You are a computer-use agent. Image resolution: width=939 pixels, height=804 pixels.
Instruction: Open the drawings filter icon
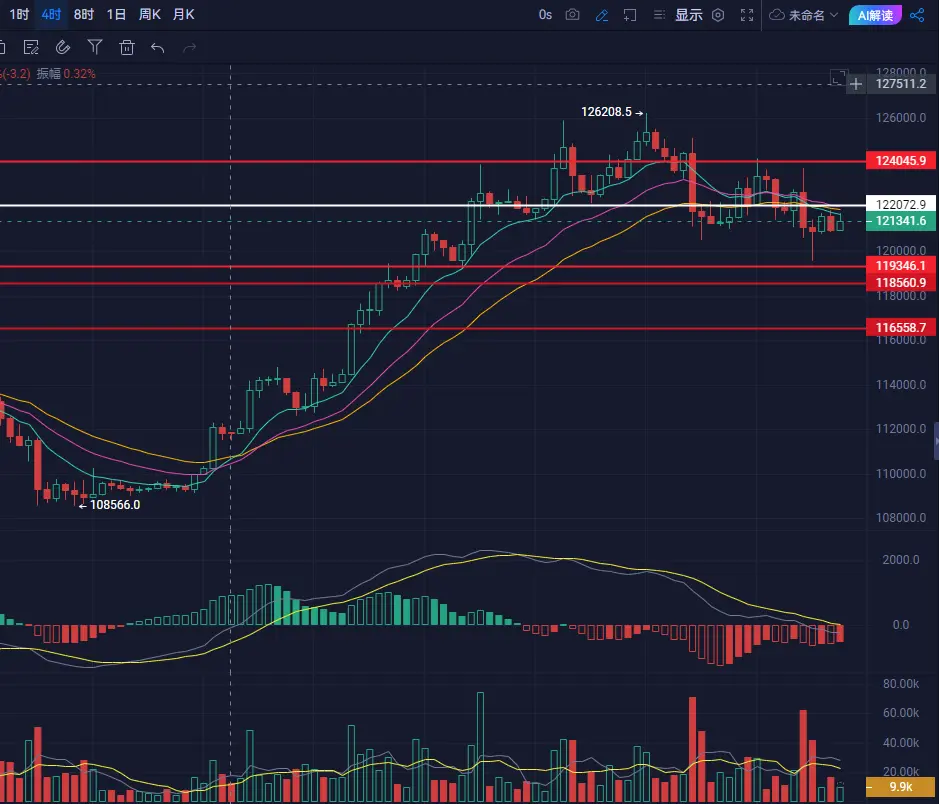point(95,47)
